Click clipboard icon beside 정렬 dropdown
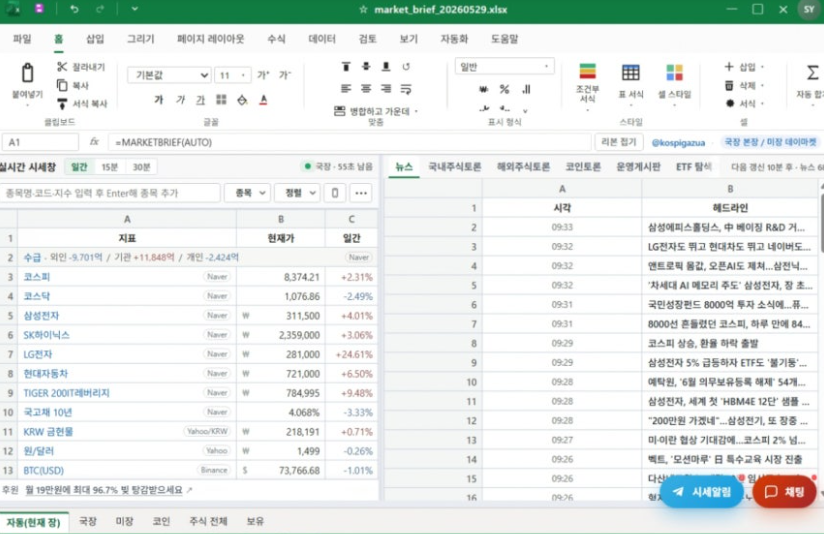This screenshot has width=824, height=534. (335, 193)
